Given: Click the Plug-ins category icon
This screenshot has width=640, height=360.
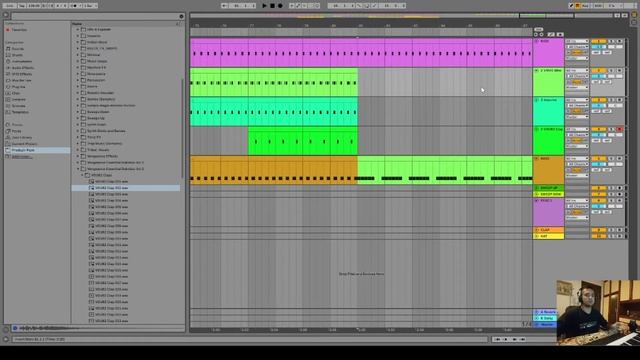Looking at the screenshot, I should click(8, 87).
